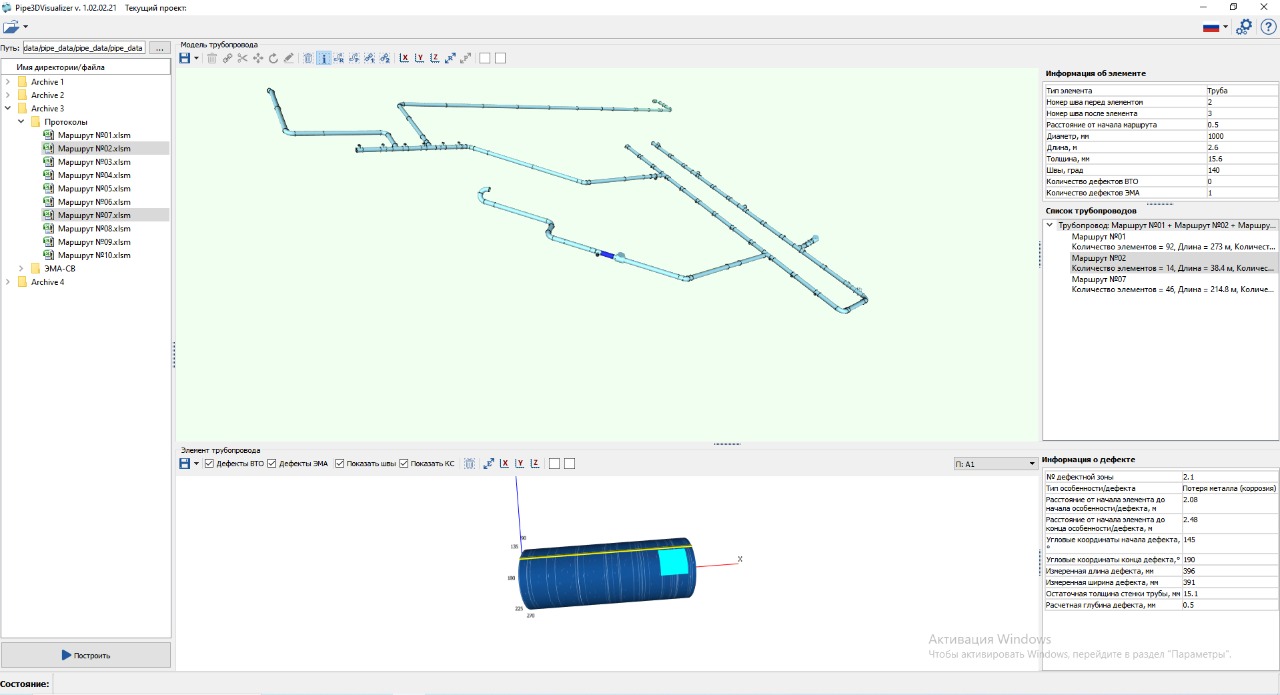Select the file Маршрут №02.xlsm
1280x695 pixels.
point(94,148)
